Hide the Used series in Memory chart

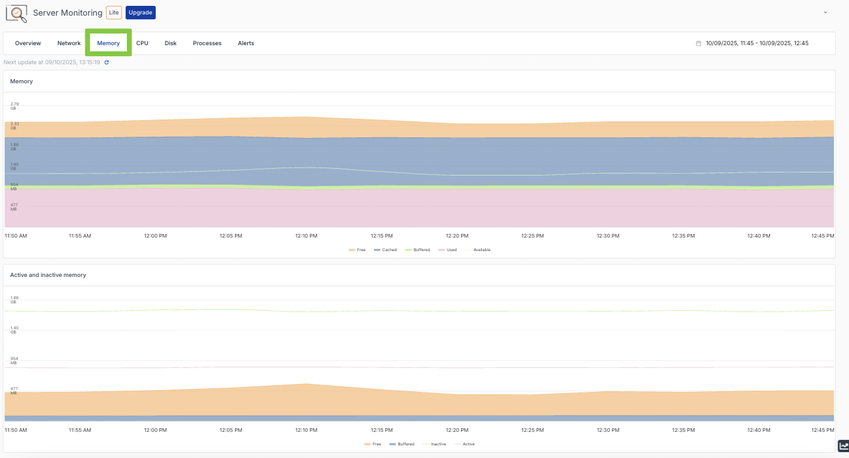[448, 250]
